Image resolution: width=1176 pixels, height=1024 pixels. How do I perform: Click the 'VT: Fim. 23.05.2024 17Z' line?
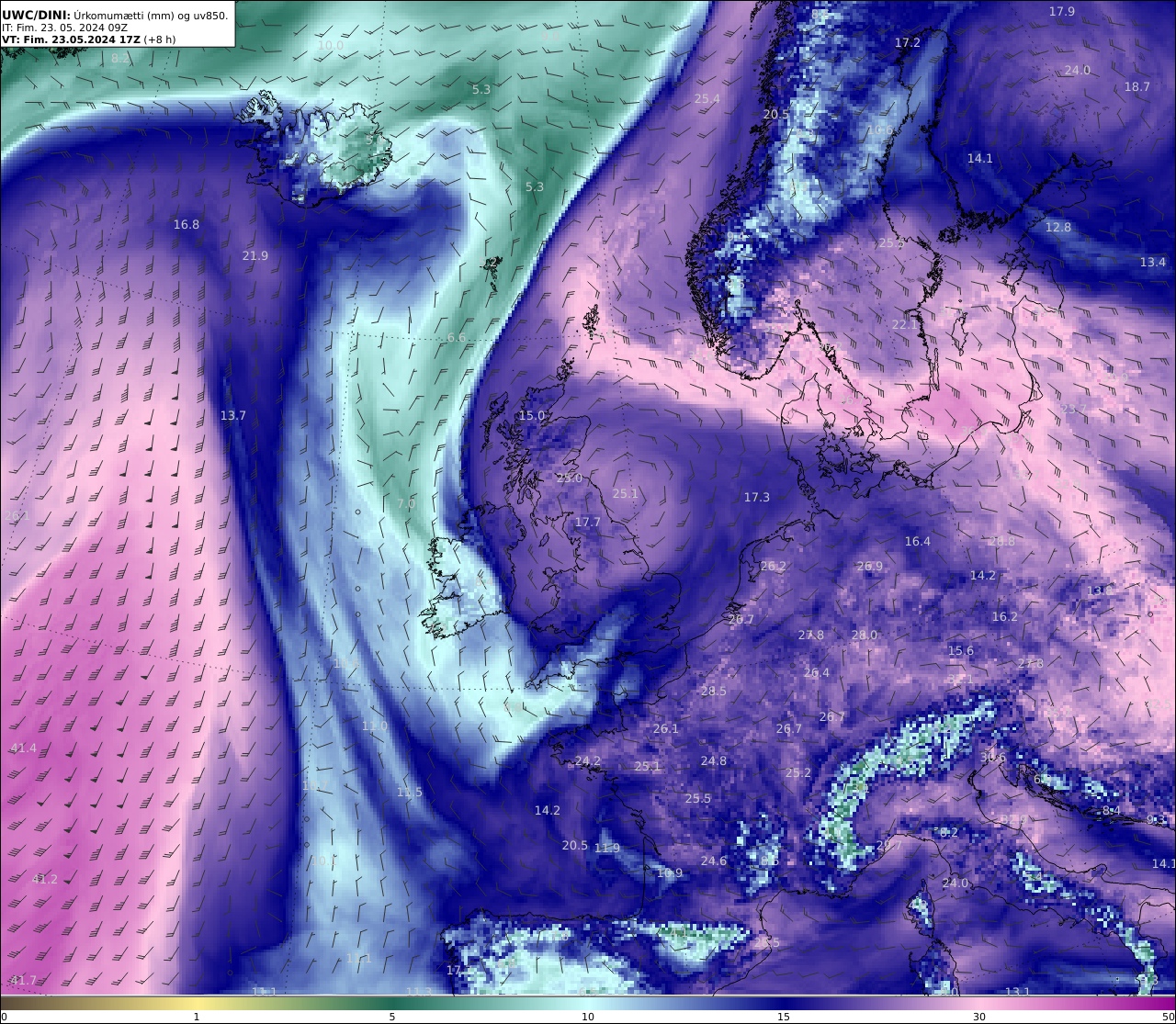pyautogui.click(x=72, y=39)
